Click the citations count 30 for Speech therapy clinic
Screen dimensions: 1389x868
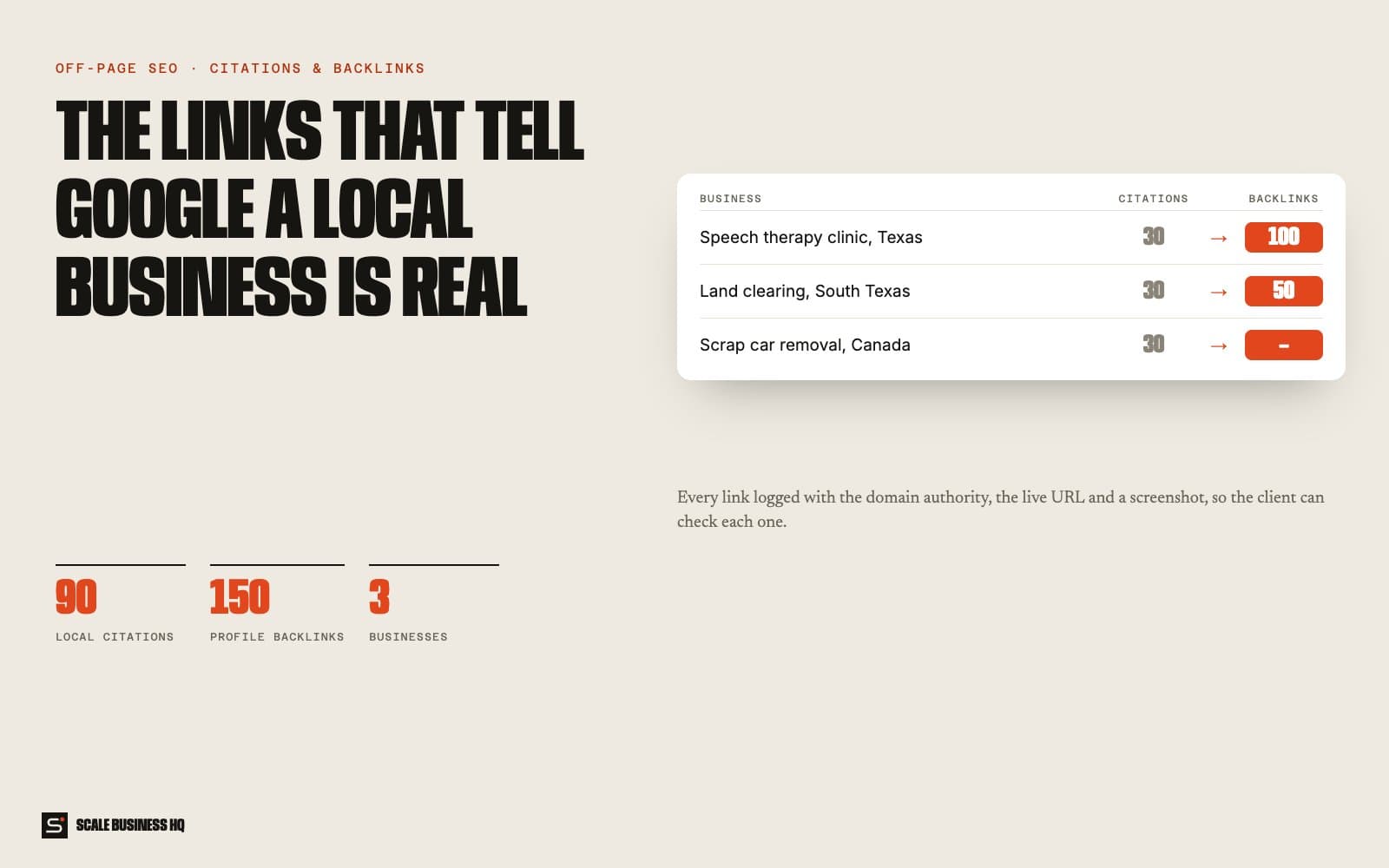(1153, 236)
